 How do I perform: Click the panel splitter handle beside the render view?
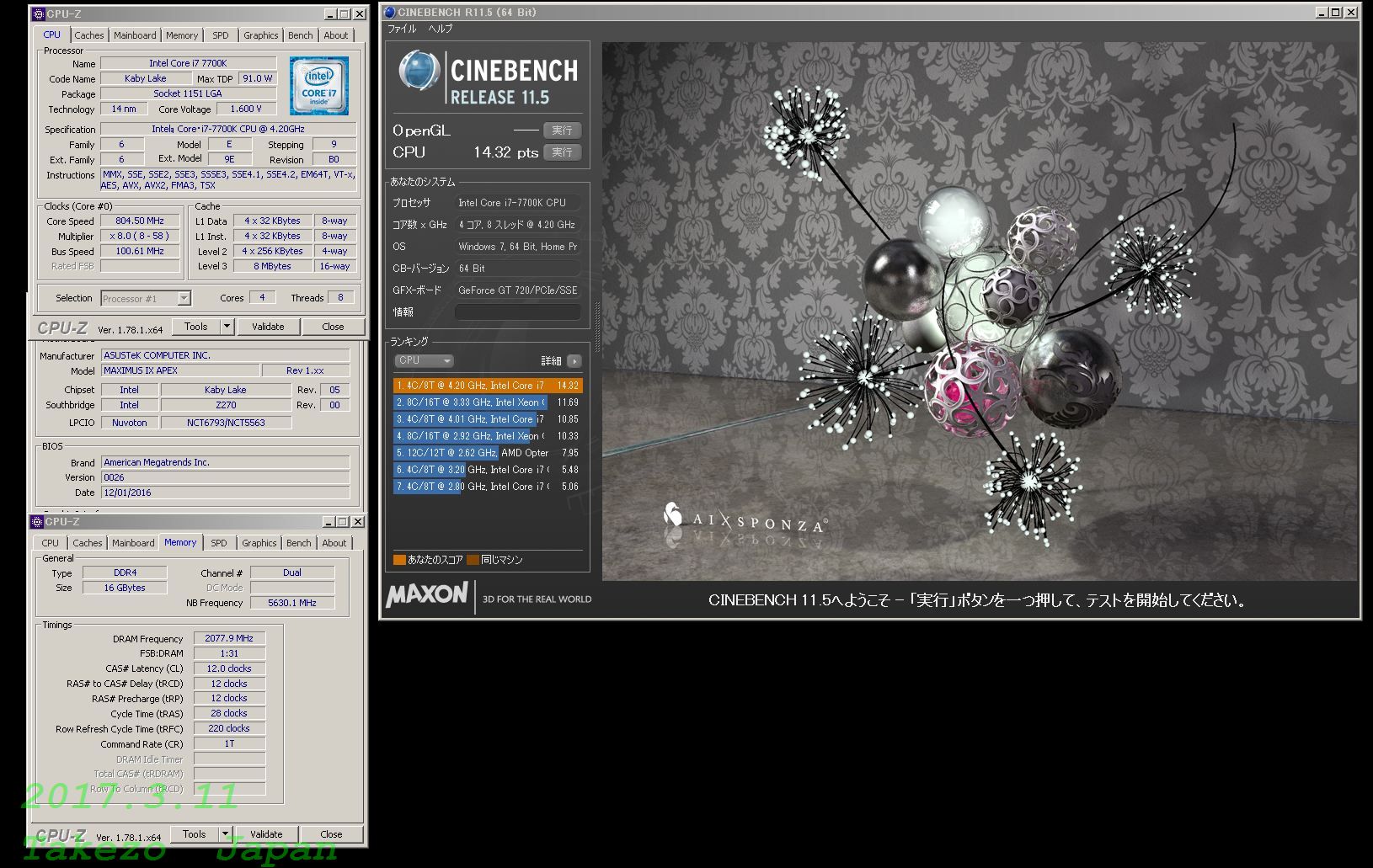(x=596, y=328)
